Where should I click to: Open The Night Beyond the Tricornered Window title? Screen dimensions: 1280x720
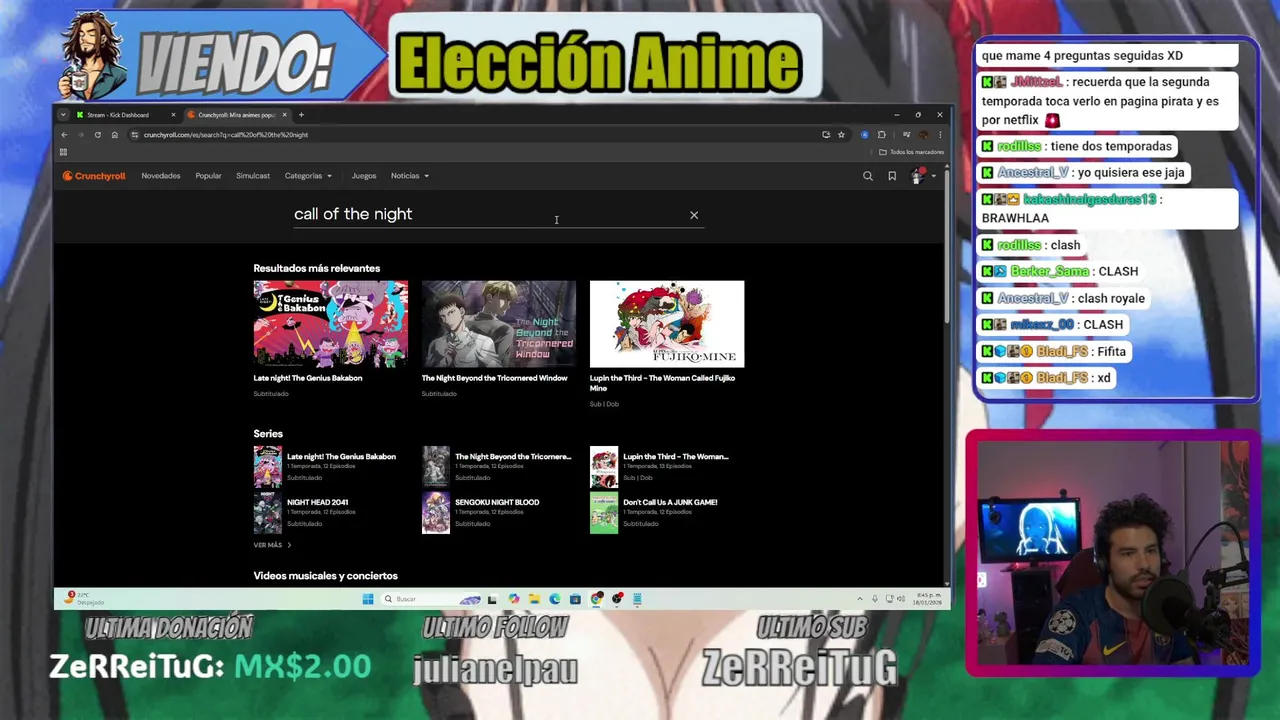[x=494, y=378]
